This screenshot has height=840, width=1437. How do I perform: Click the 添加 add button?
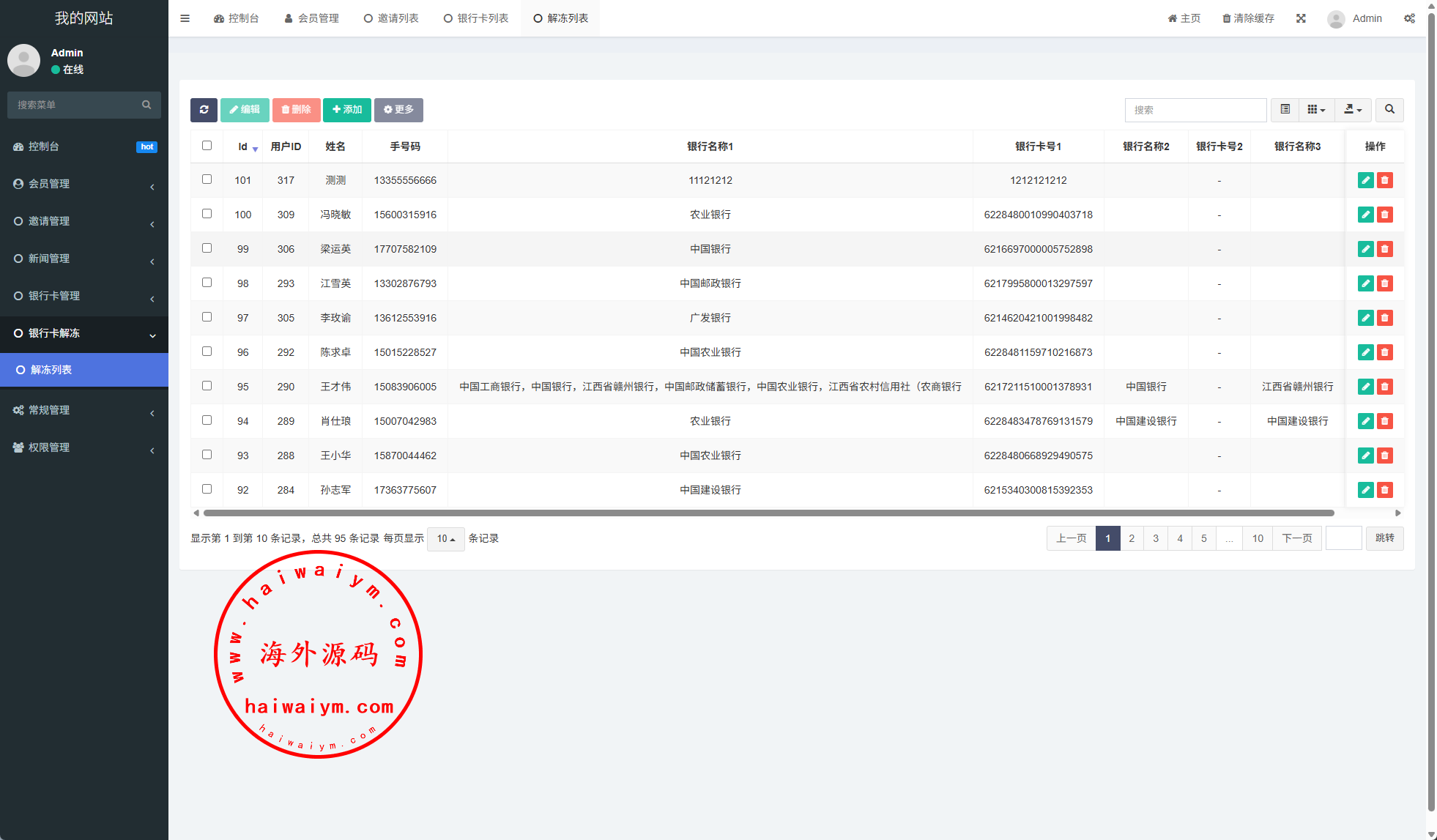tap(347, 110)
